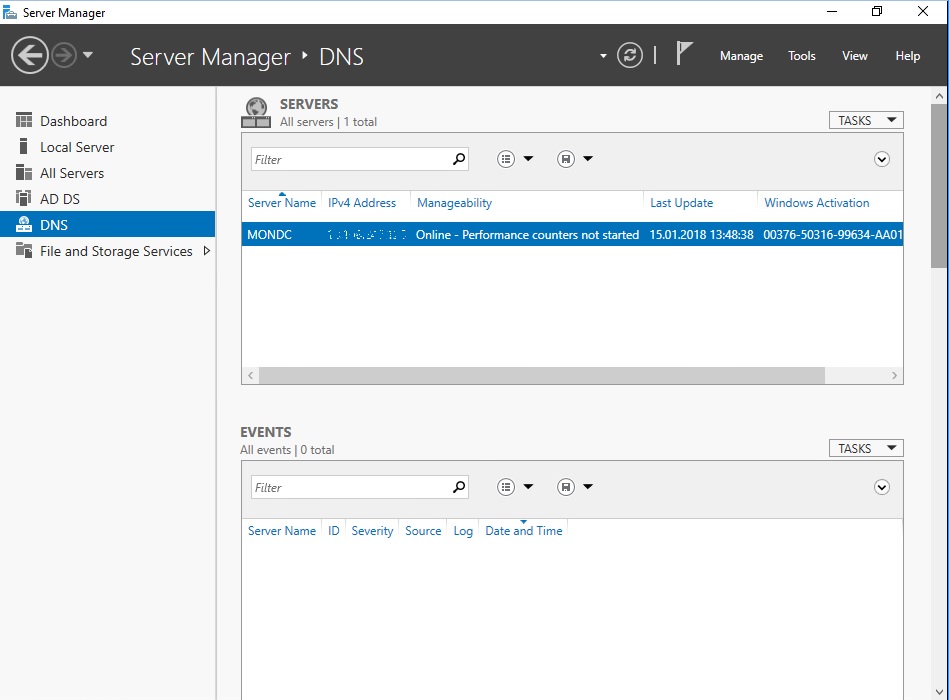Open save query dropdown arrow in Events toolbar
The height and width of the screenshot is (700, 949).
588,487
